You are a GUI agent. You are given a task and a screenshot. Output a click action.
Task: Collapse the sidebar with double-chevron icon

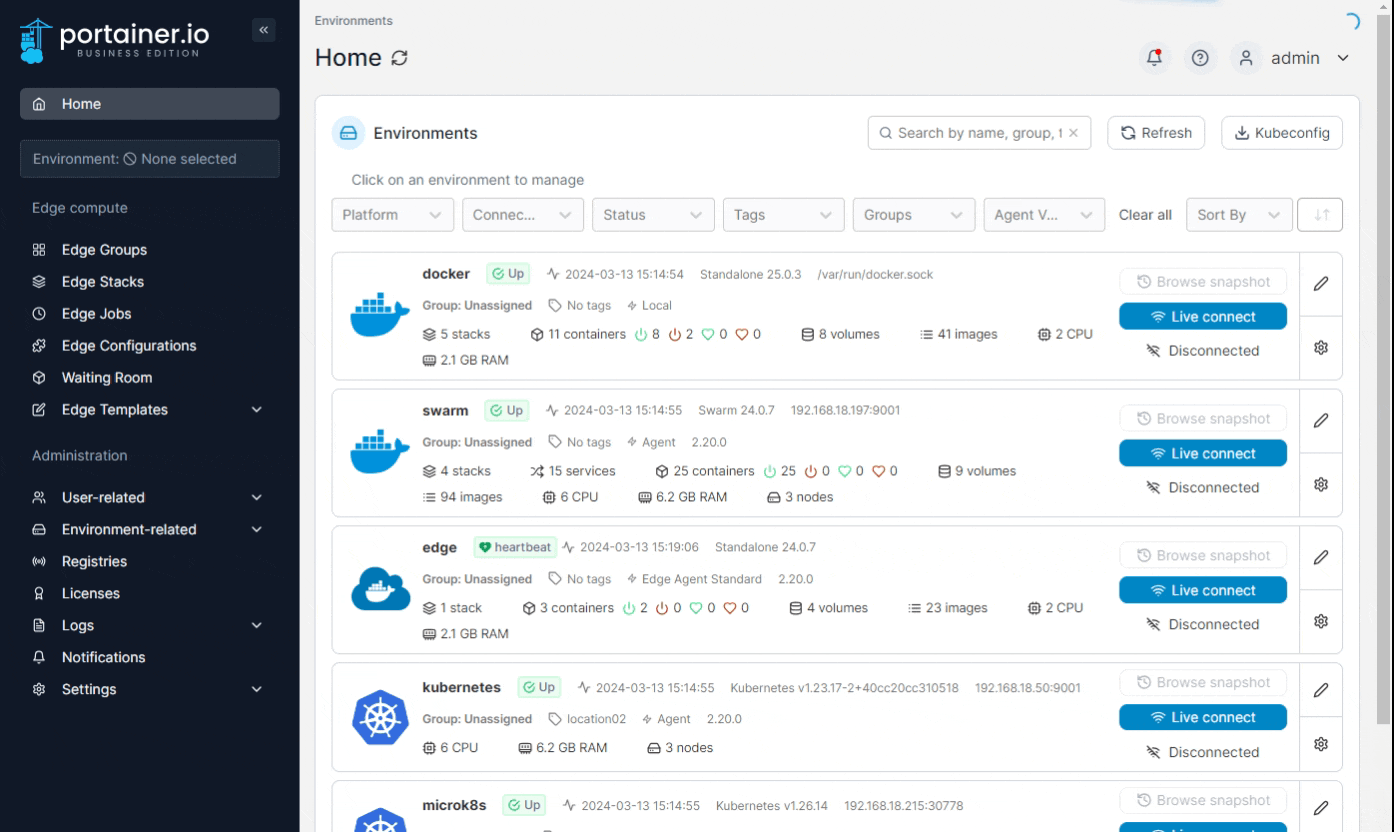tap(264, 30)
